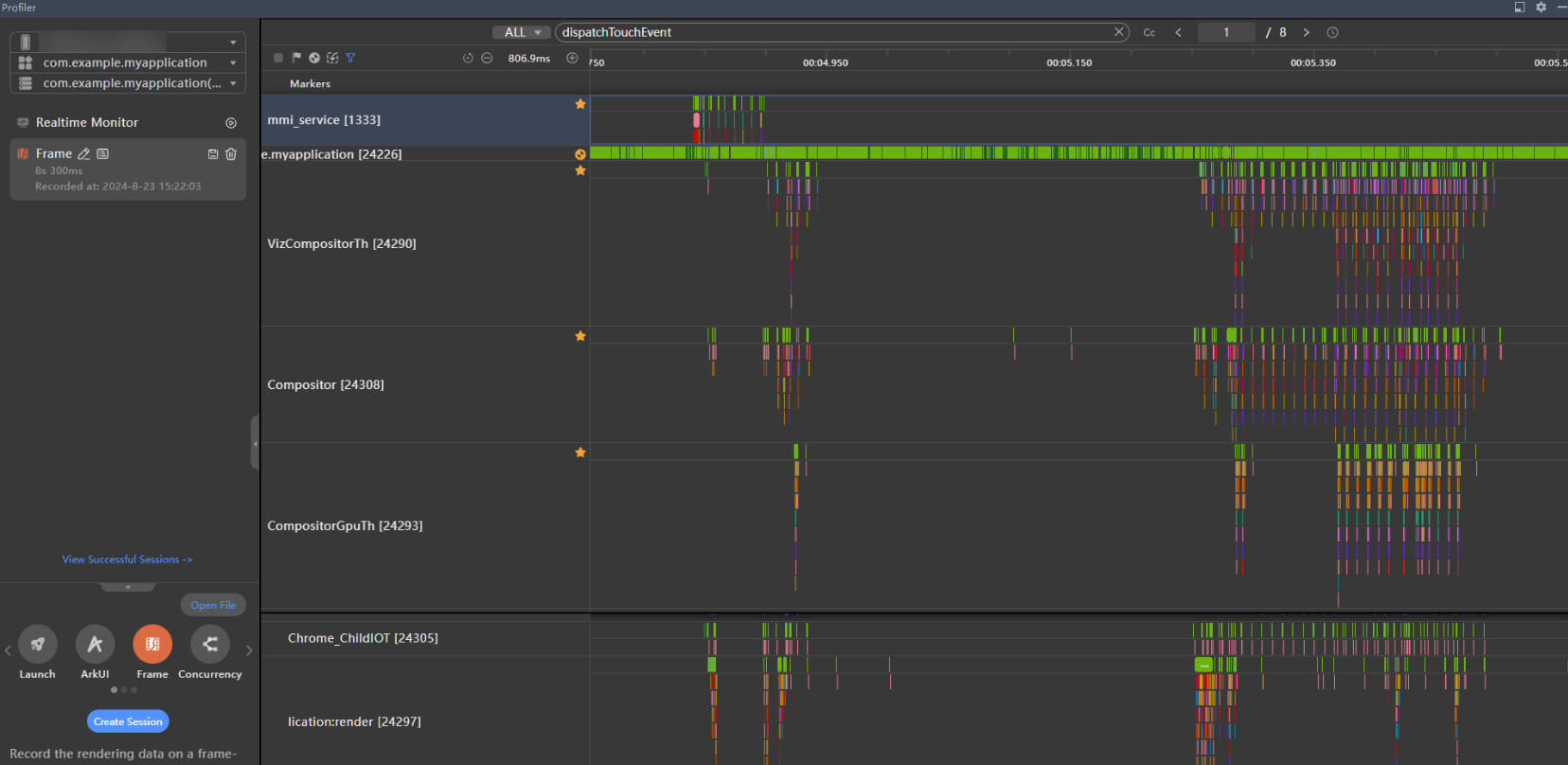1568x765 pixels.
Task: Click the stop recording square icon
Action: point(278,58)
